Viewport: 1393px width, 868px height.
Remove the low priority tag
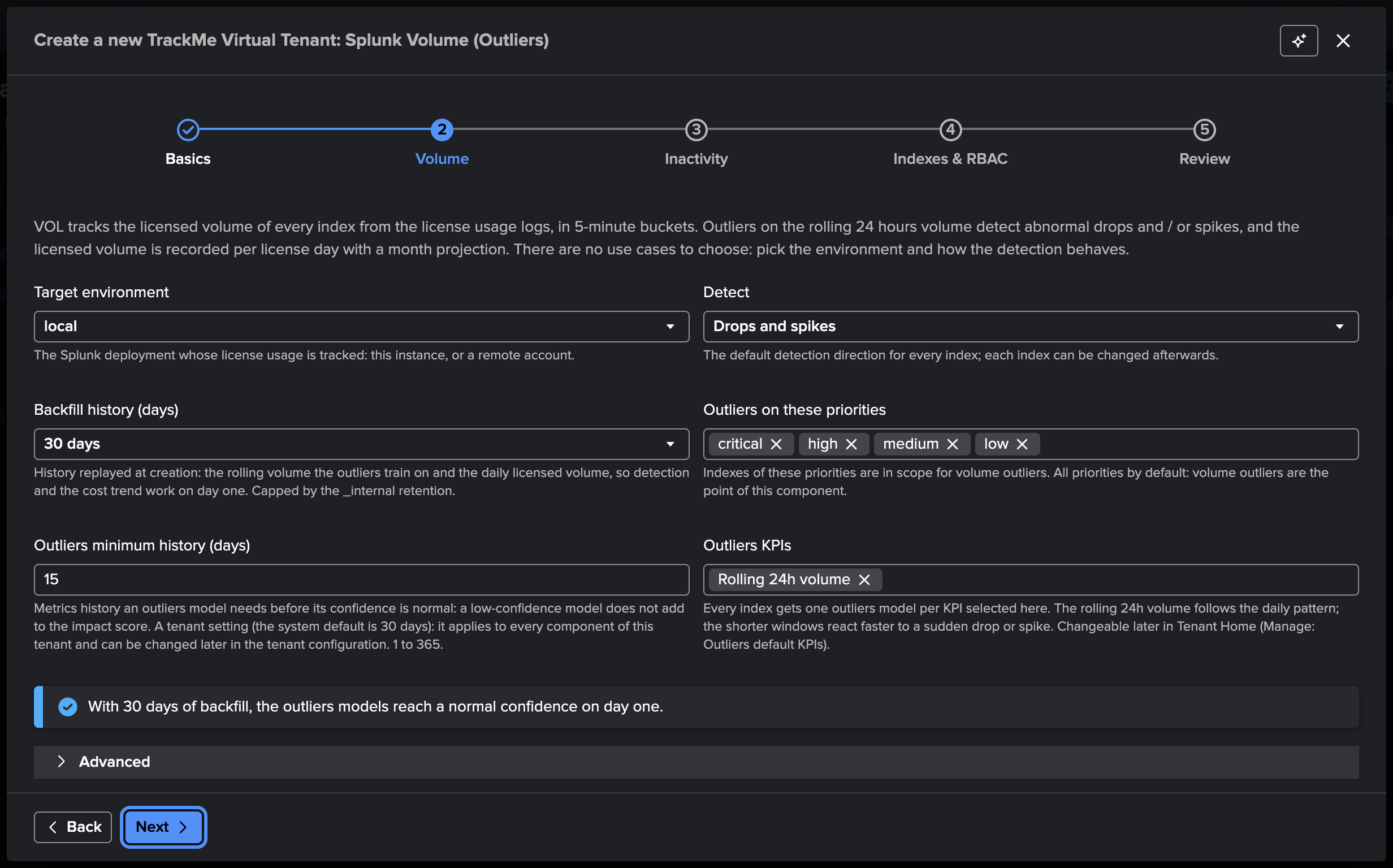click(1022, 444)
